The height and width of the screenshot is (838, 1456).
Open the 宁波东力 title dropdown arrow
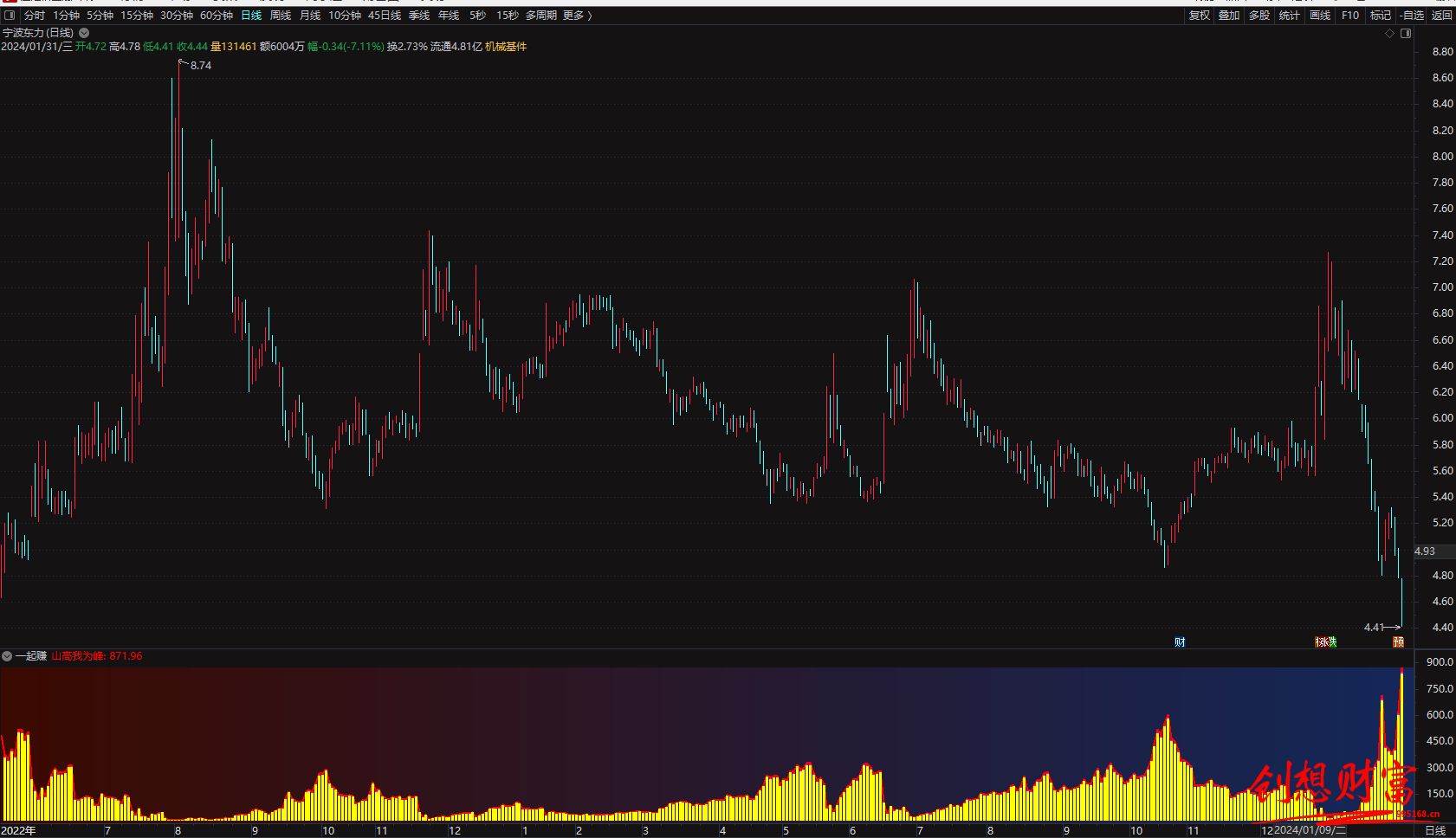pyautogui.click(x=84, y=33)
